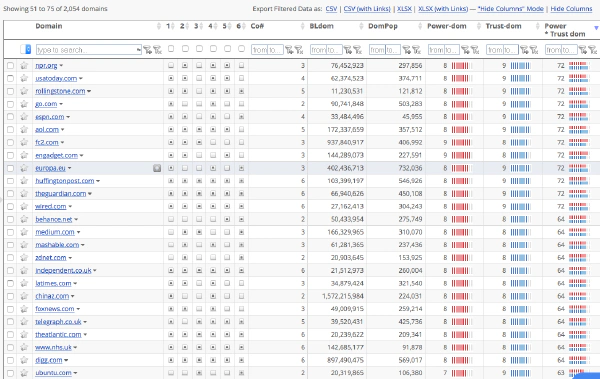The image size is (600, 379).
Task: Open the "Hide Columns" Mode link
Action: point(510,8)
